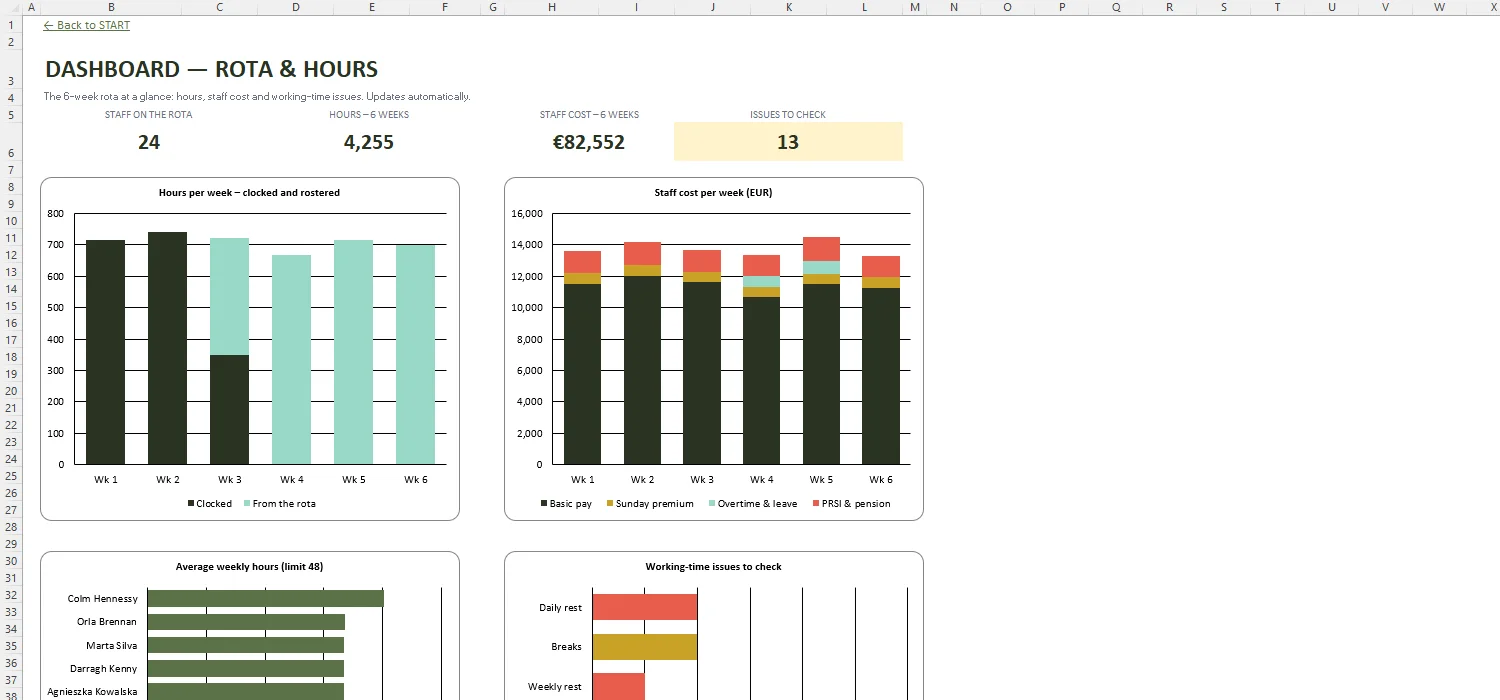Click Working-time issues to check title
Viewport: 1500px width, 700px height.
point(713,566)
